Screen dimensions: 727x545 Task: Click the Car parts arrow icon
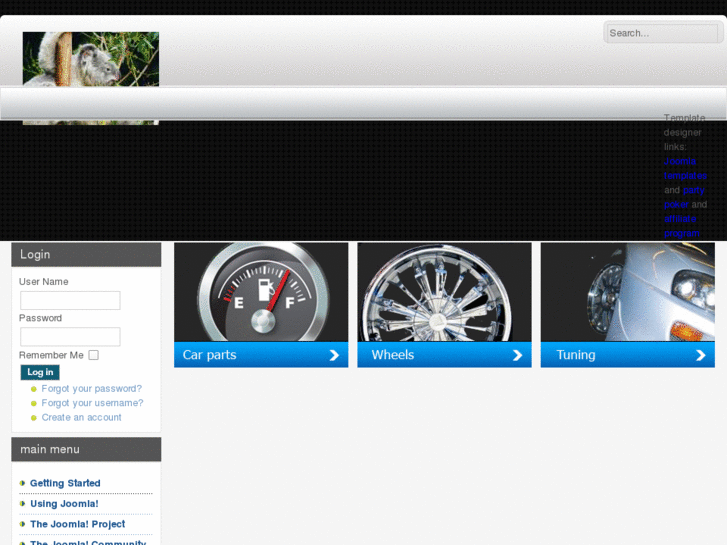pyautogui.click(x=334, y=355)
